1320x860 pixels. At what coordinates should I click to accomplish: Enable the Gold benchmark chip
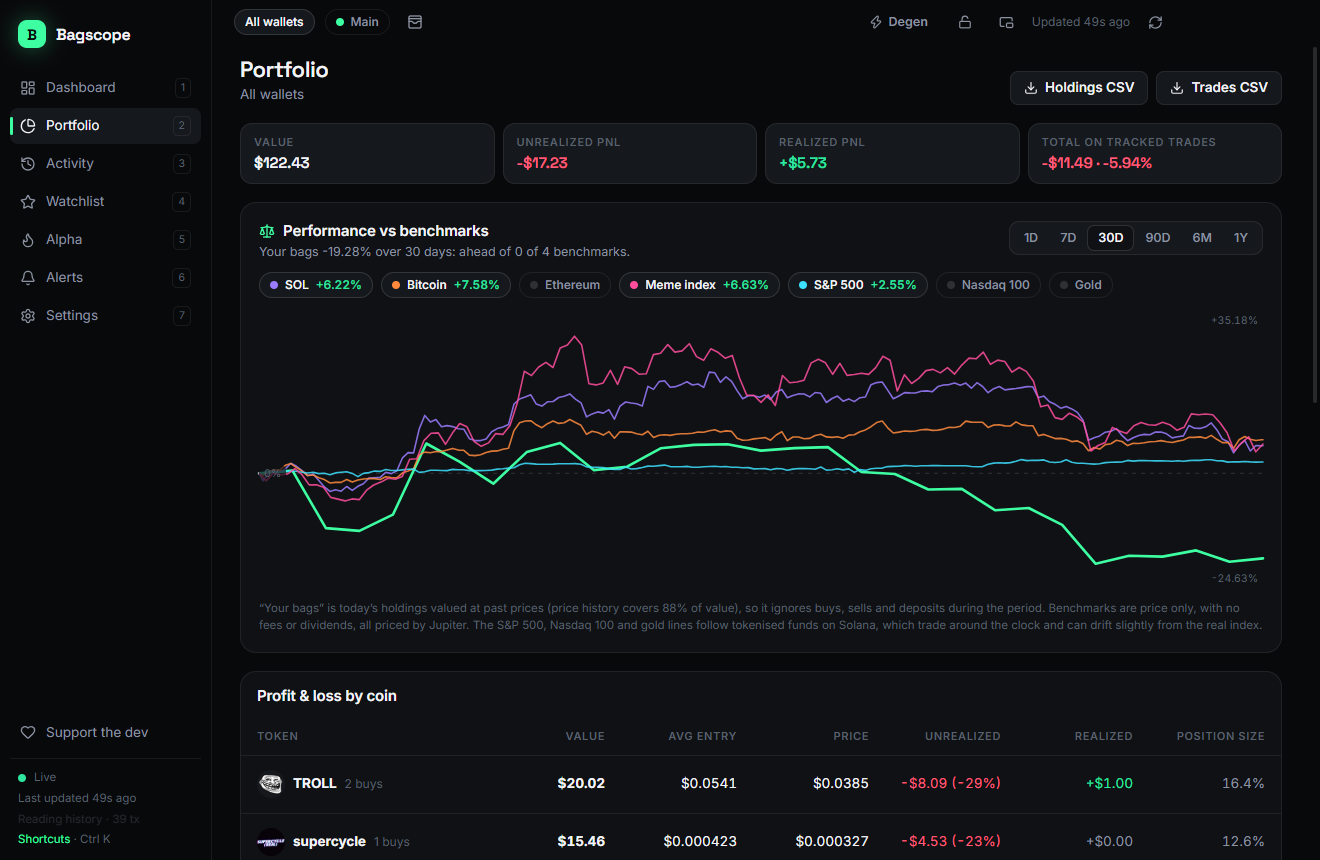pos(1081,285)
